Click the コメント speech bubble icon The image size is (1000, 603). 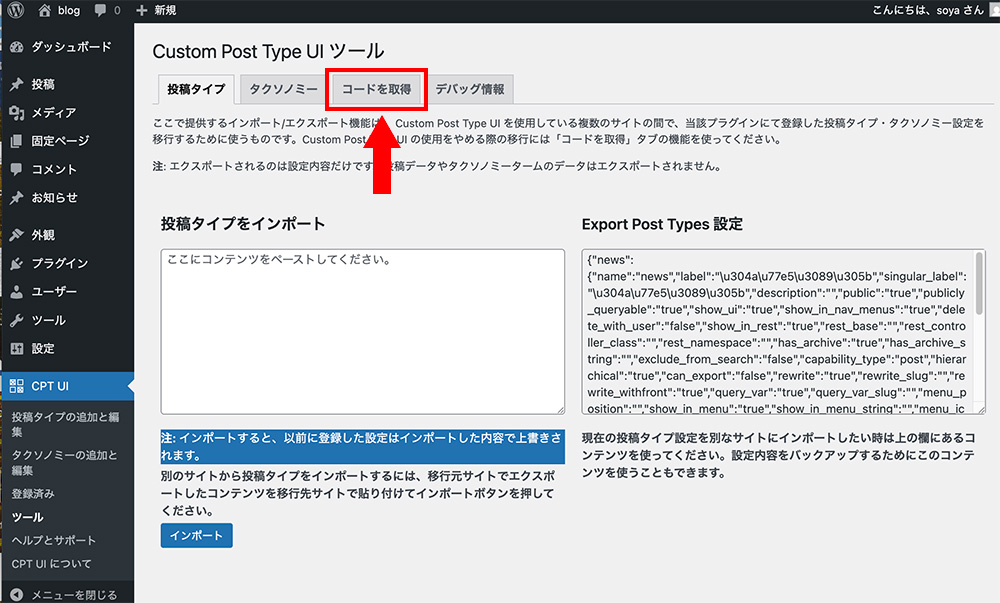click(17, 169)
